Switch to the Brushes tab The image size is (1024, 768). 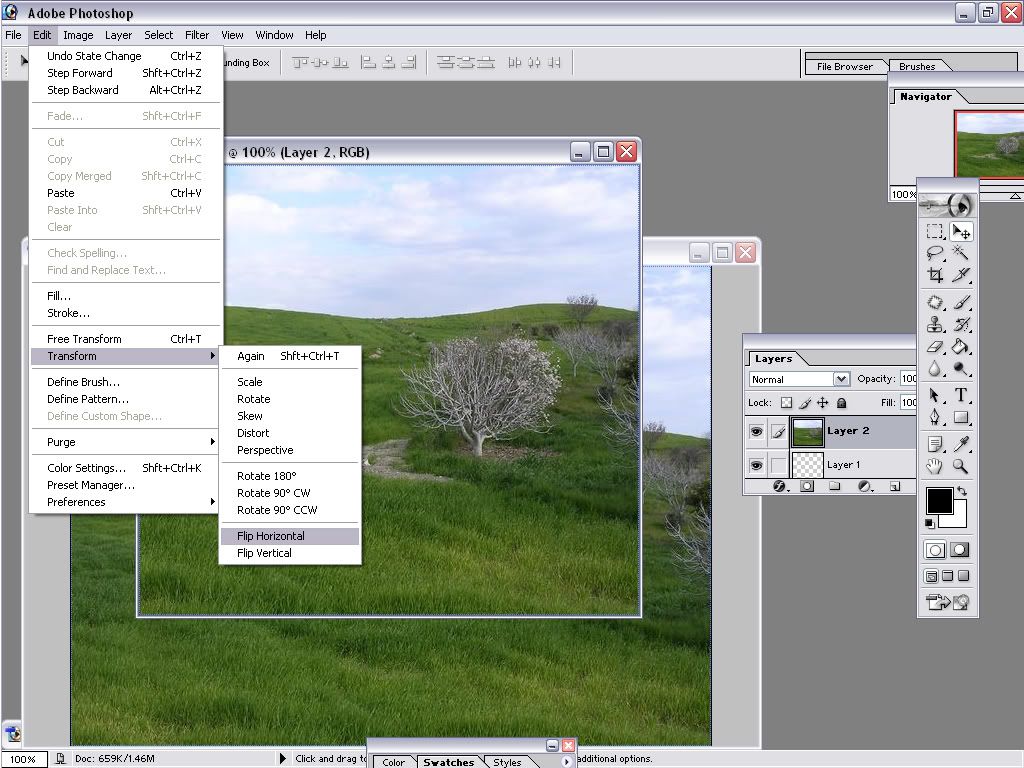coord(917,67)
